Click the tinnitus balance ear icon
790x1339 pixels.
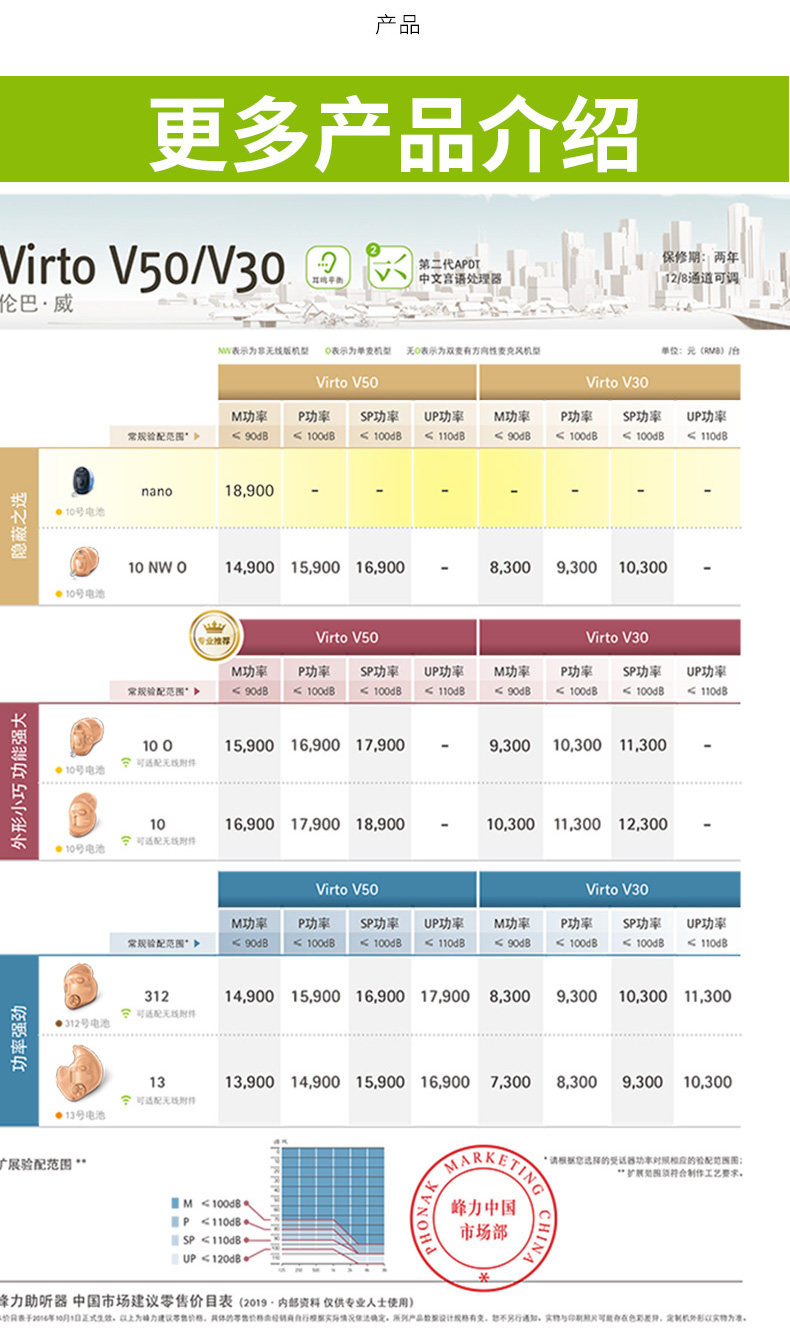point(328,267)
